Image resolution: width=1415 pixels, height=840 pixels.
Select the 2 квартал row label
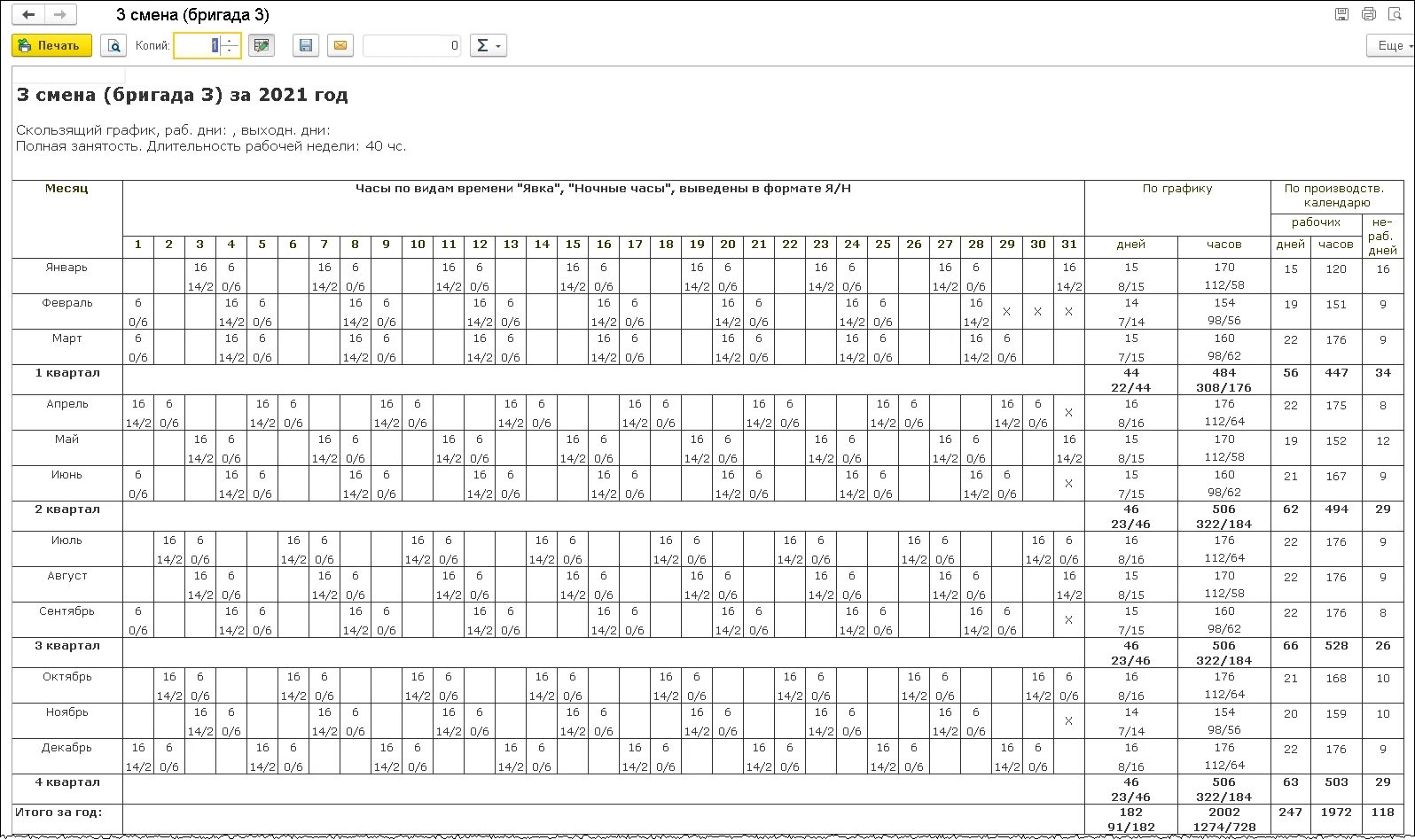point(67,509)
